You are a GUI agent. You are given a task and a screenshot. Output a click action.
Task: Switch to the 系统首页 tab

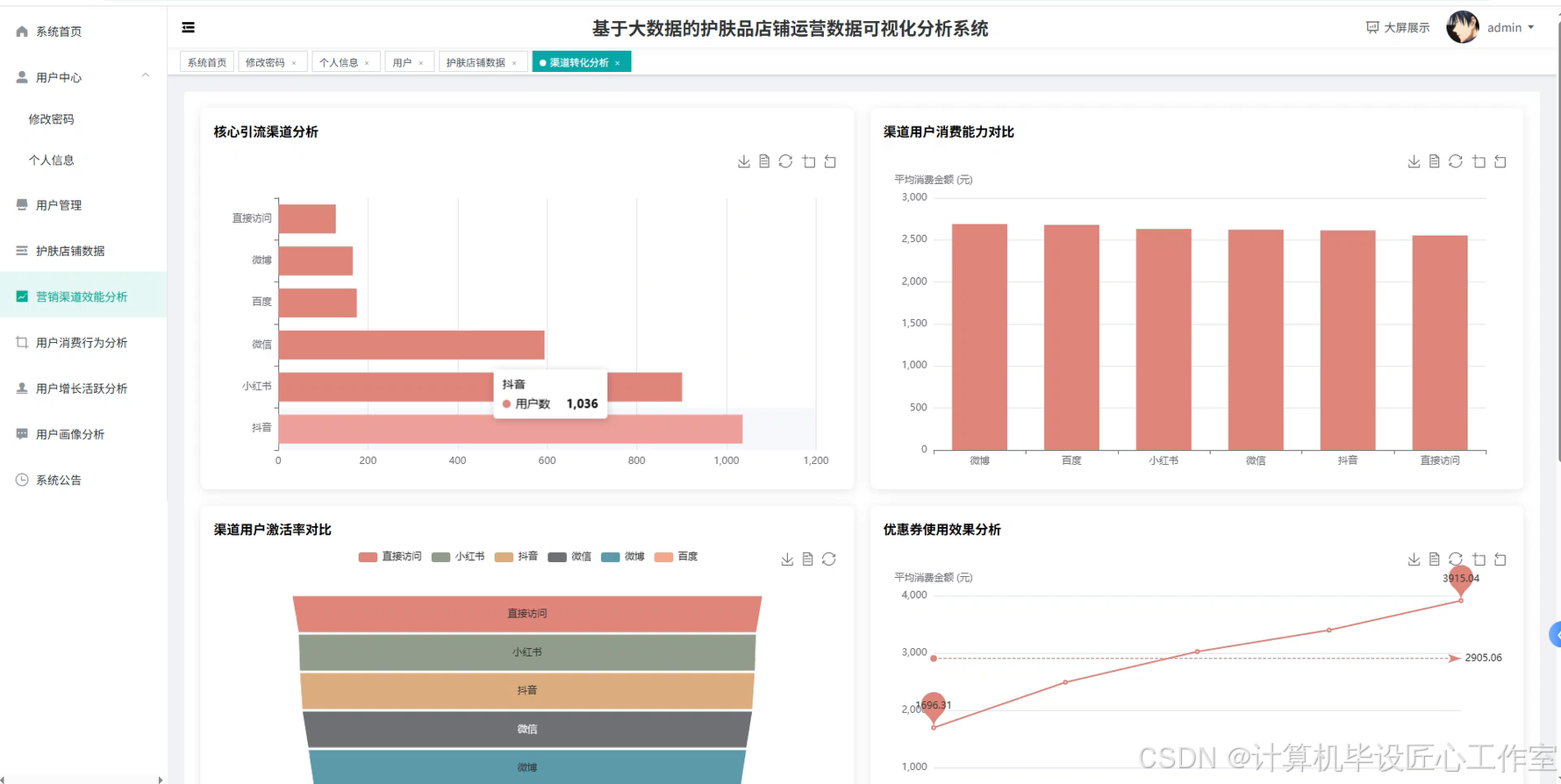(207, 62)
